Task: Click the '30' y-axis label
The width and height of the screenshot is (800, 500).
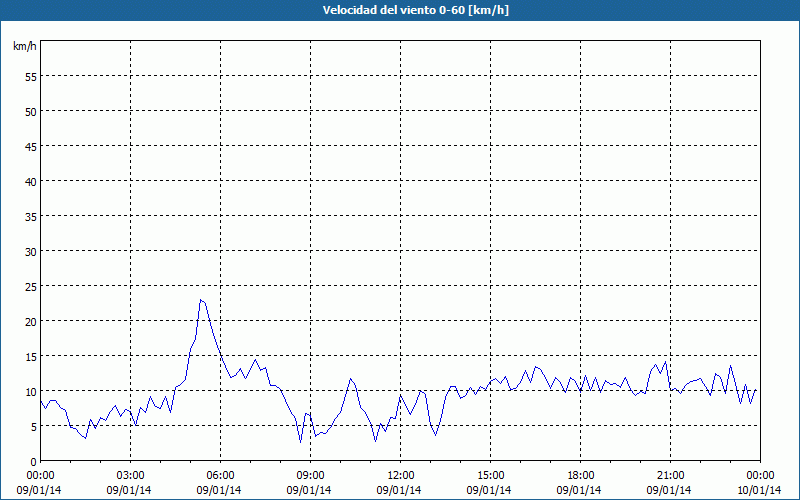Action: click(31, 252)
